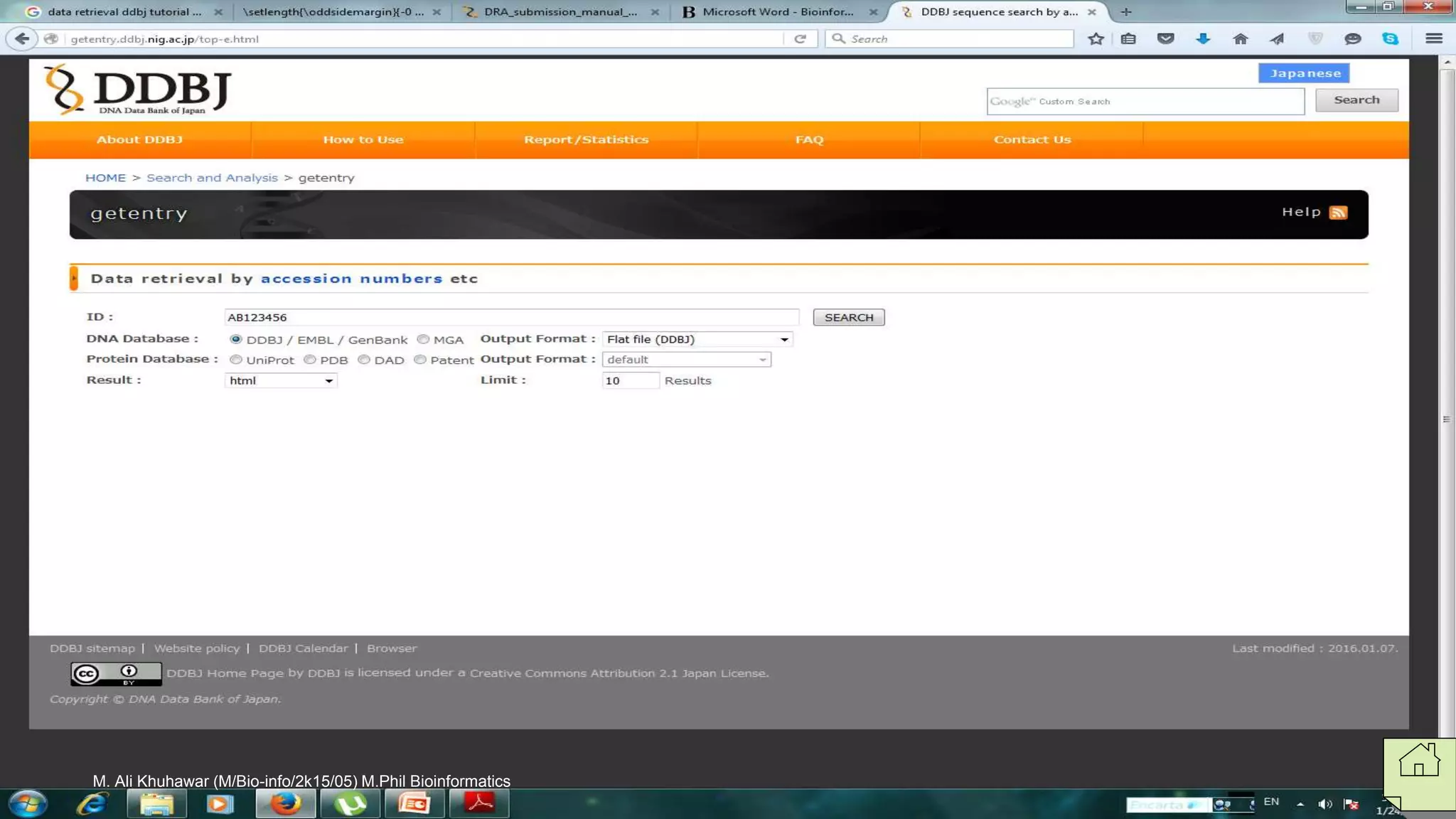The image size is (1456, 819).
Task: Open the Result html dropdown
Action: pos(281,380)
